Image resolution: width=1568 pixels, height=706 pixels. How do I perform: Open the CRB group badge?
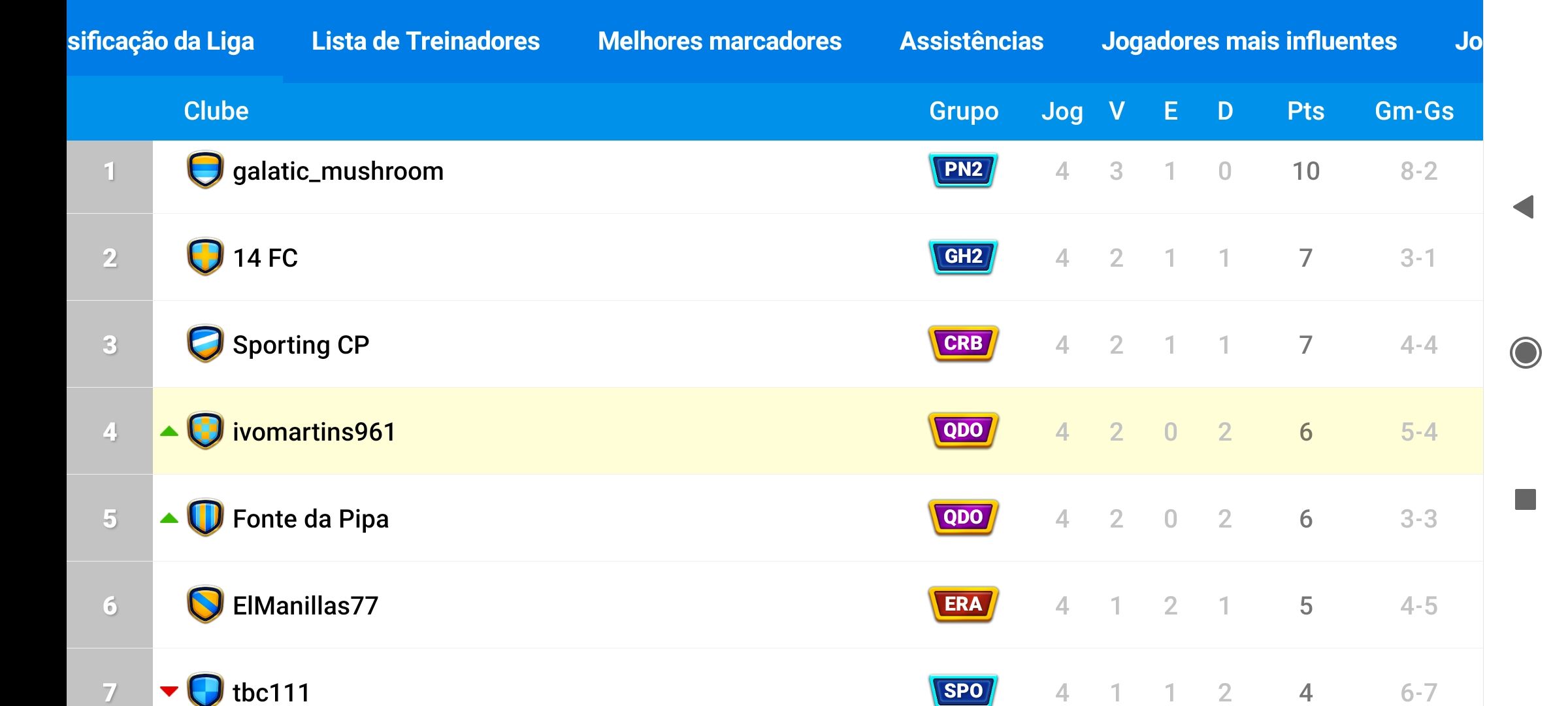tap(963, 344)
